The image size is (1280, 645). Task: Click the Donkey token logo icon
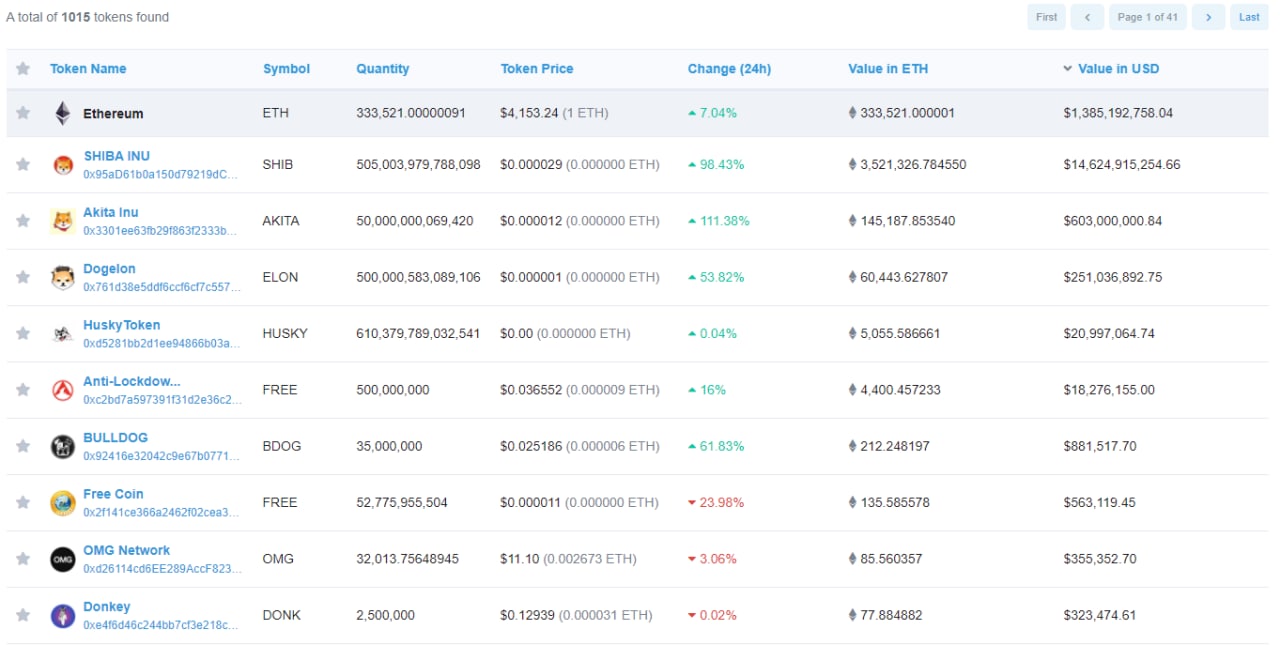(x=63, y=616)
